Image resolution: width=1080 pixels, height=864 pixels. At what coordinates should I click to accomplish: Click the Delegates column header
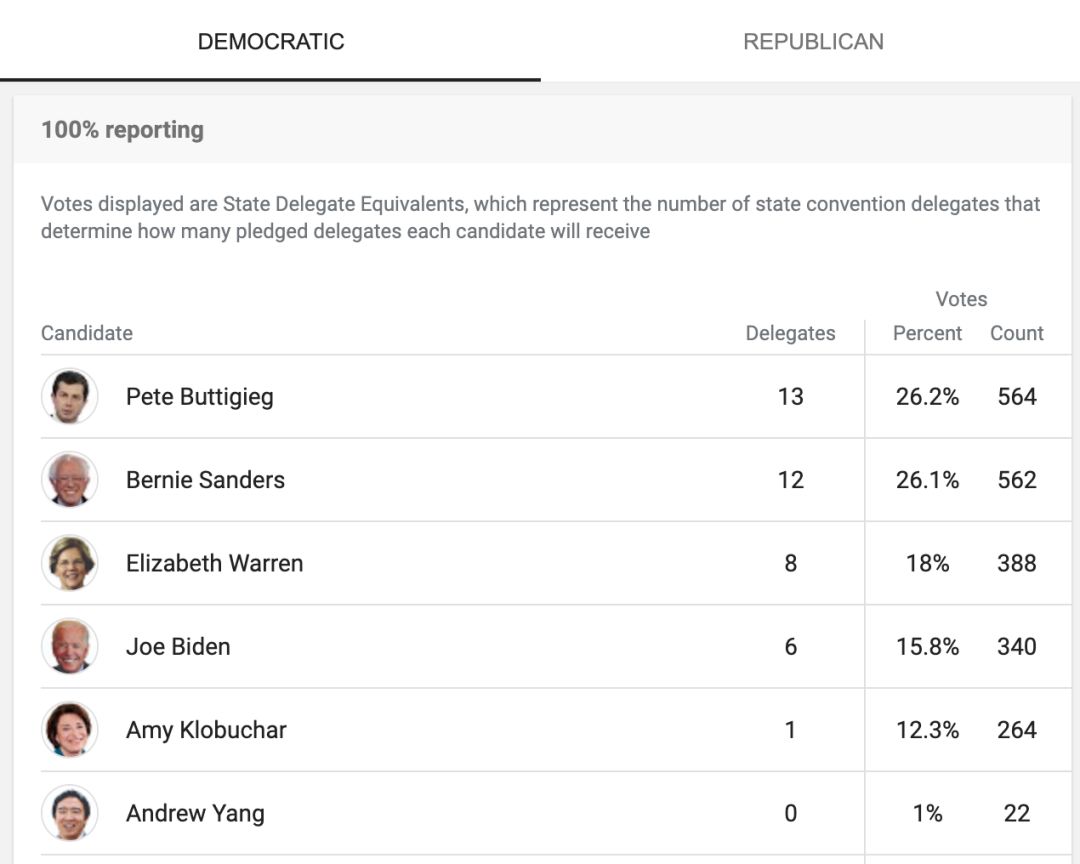pos(790,333)
